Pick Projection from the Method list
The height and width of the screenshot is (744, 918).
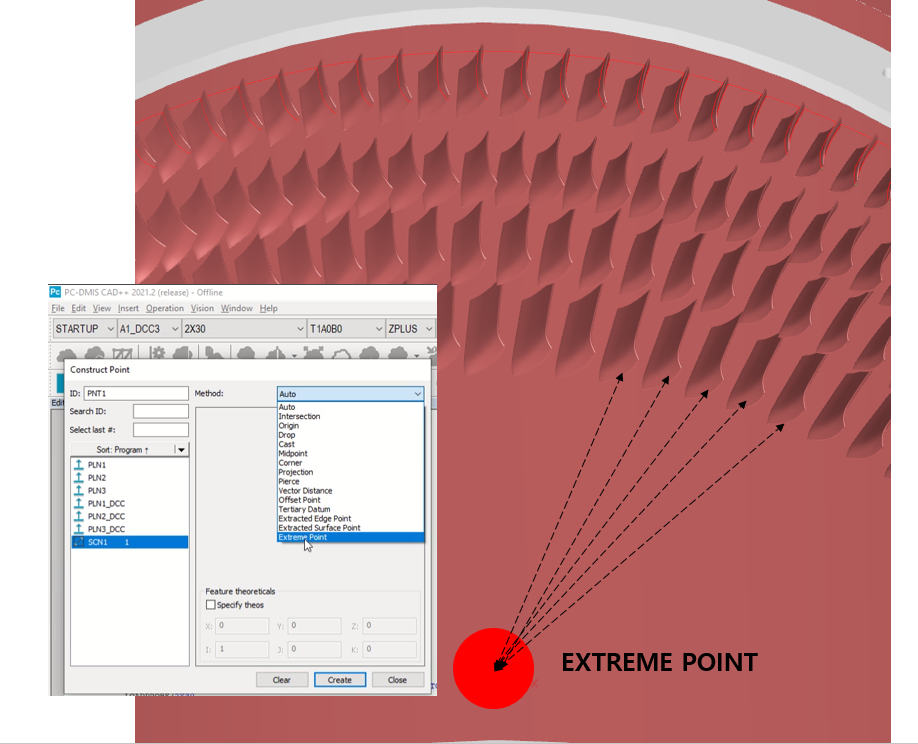pos(350,472)
